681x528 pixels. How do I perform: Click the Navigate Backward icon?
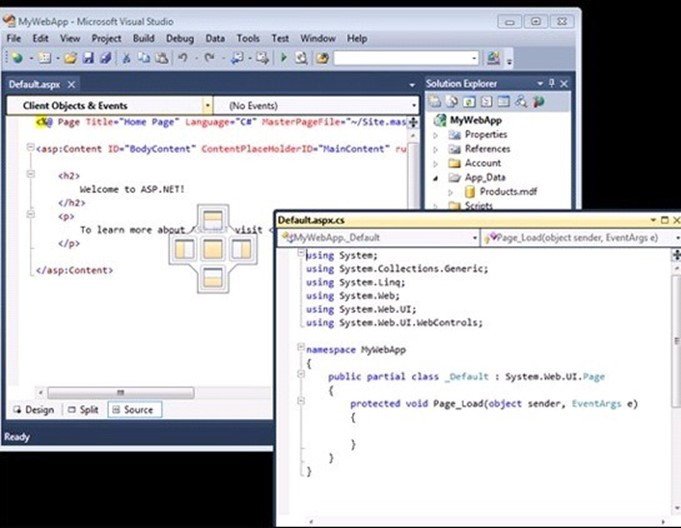237,58
